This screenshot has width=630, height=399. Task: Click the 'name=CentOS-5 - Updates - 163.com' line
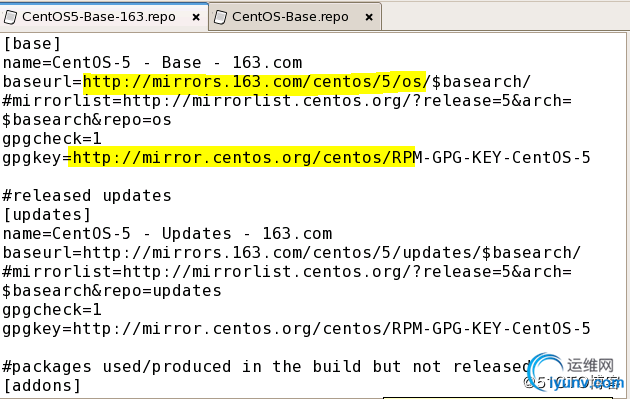pyautogui.click(x=167, y=234)
